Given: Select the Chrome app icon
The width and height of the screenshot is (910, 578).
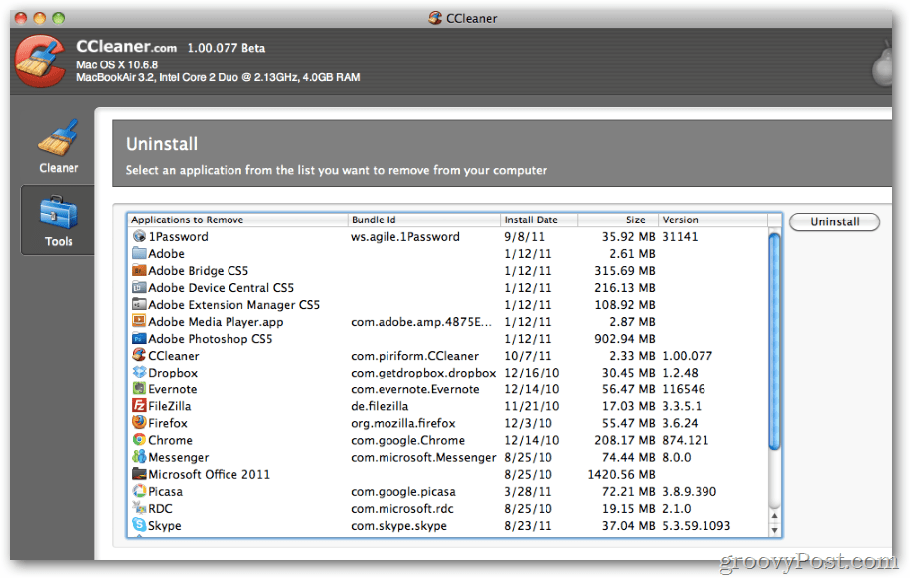Looking at the screenshot, I should point(139,439).
